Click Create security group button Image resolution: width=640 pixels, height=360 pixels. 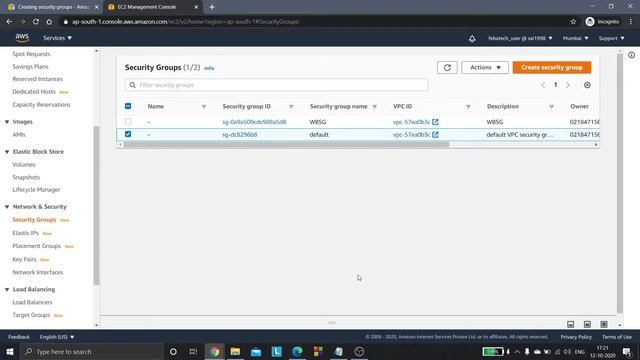tap(552, 67)
